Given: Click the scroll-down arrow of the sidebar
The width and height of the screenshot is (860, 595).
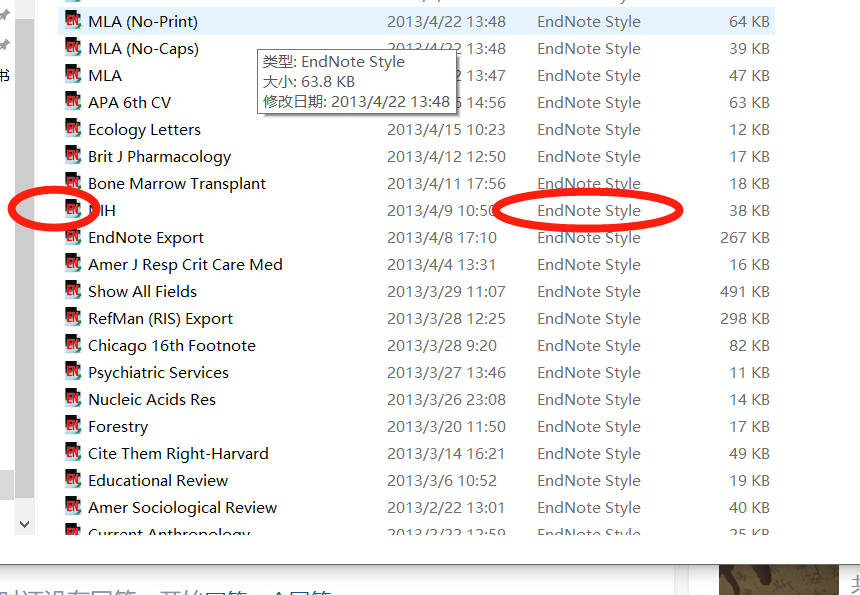Looking at the screenshot, I should [25, 524].
